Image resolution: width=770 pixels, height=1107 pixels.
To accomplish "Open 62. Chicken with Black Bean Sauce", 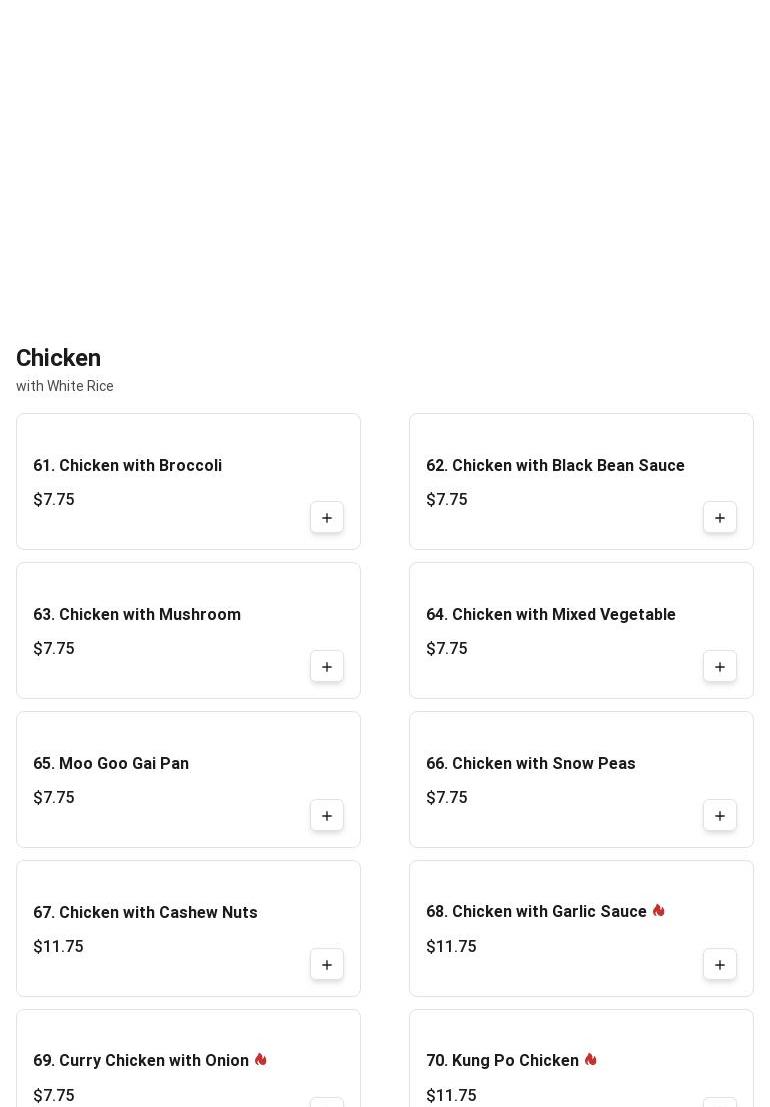I will point(555,466).
